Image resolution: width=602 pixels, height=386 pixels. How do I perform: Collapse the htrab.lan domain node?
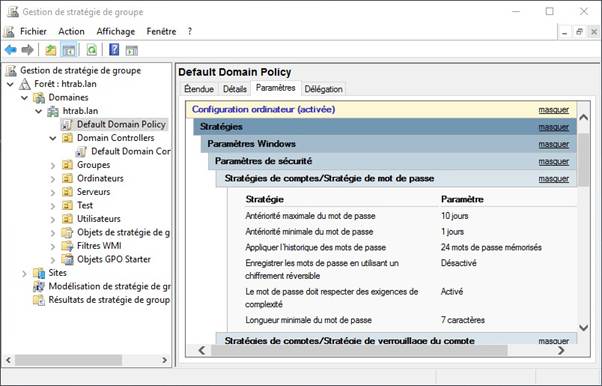click(x=39, y=111)
